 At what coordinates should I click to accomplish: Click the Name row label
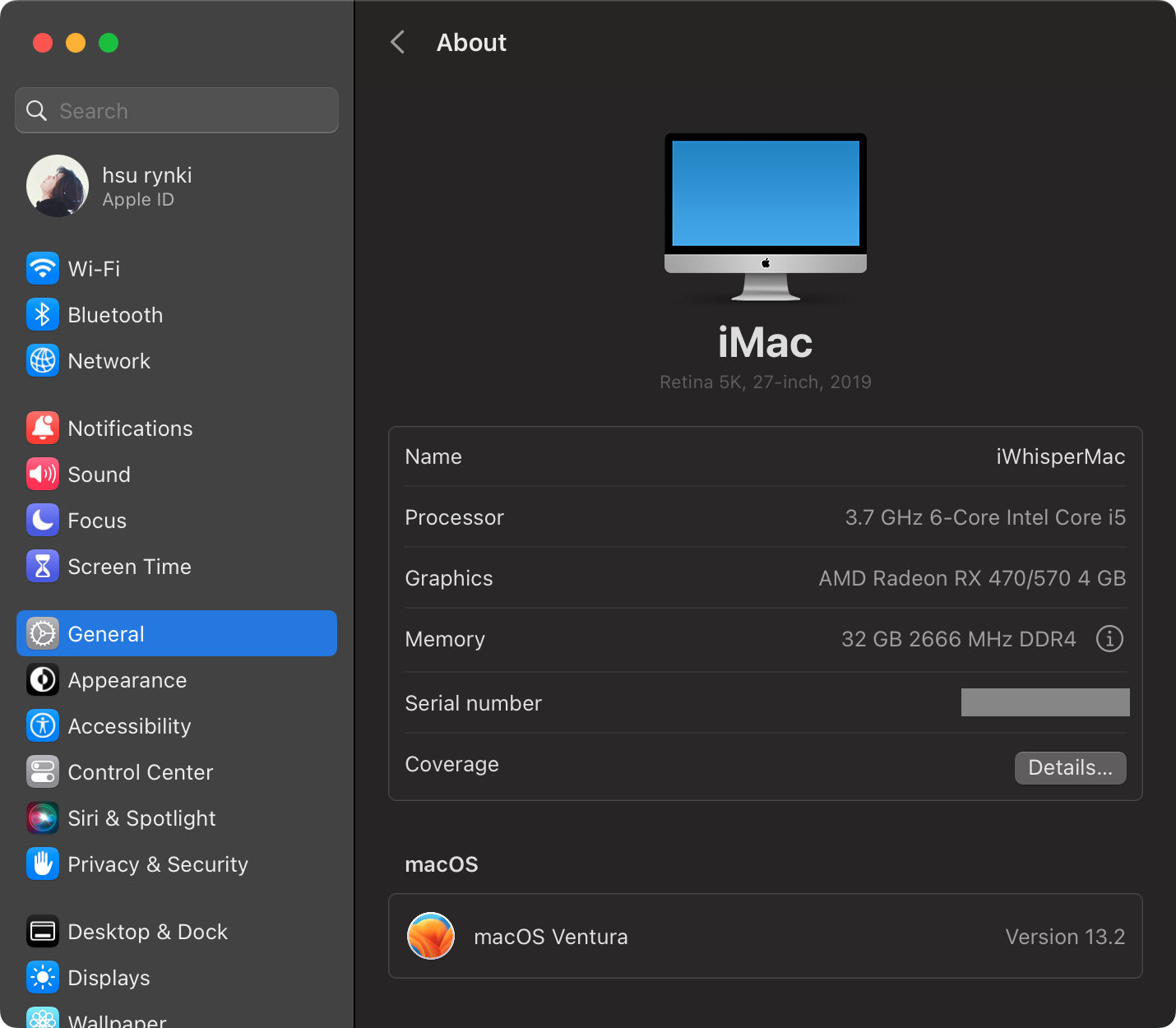click(433, 456)
